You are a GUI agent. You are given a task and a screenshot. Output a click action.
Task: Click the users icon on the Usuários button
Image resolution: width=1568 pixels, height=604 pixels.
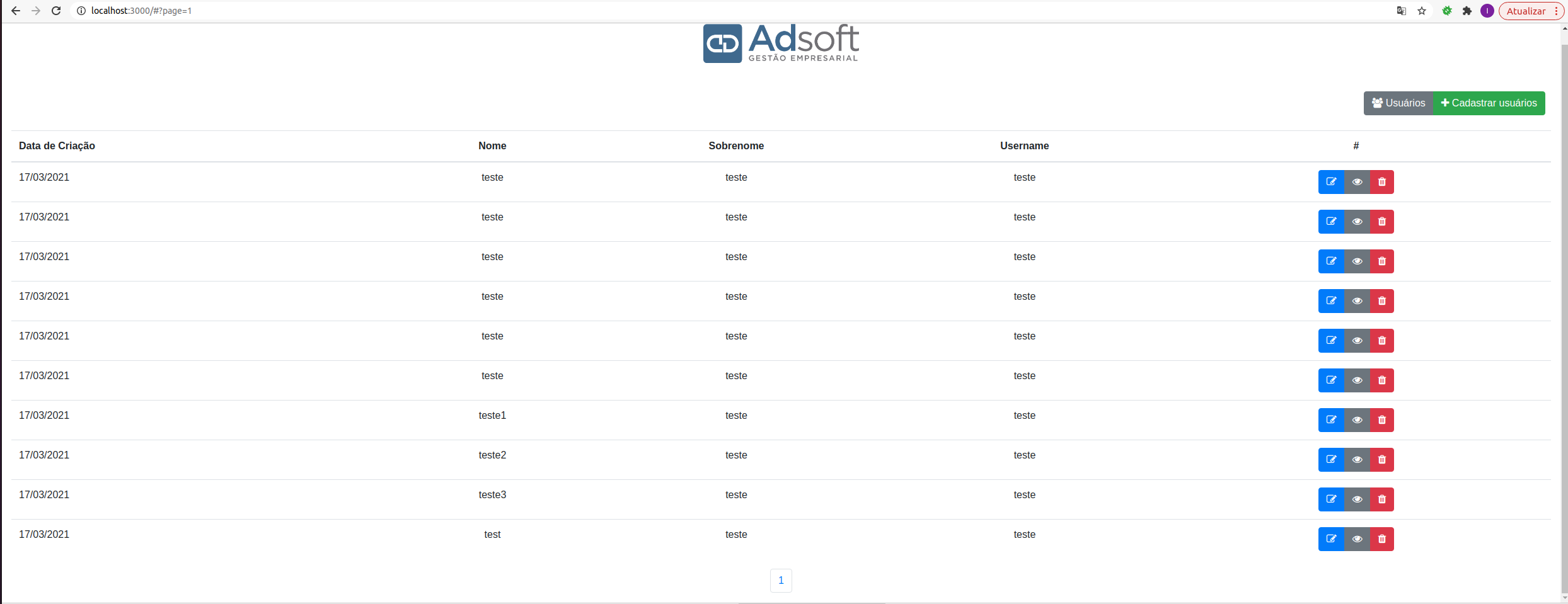tap(1377, 103)
